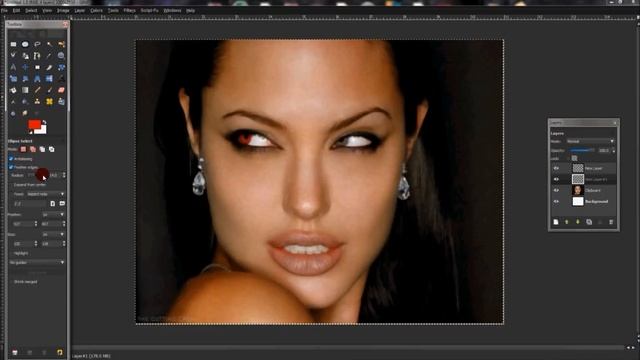Select the Measure tool
The image size is (640, 360).
coord(13,67)
